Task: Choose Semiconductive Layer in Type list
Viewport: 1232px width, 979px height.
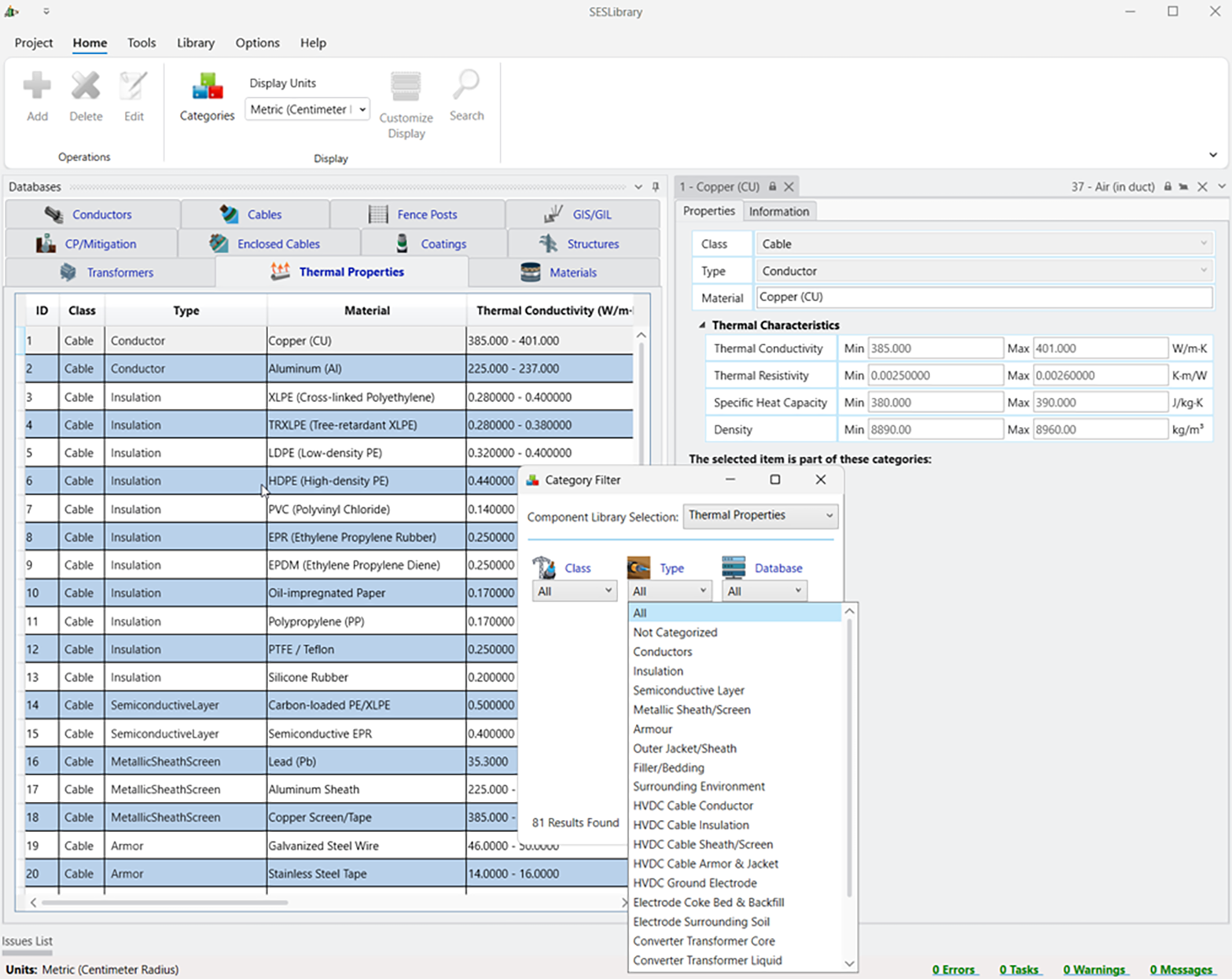Action: (689, 690)
